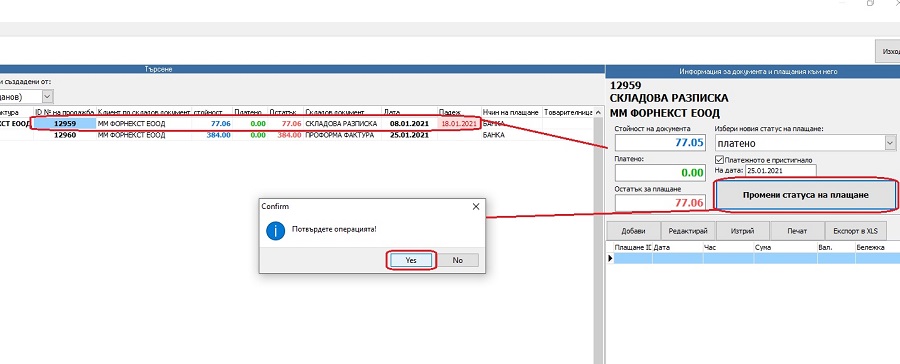Click Стойност на документа field 77.05
The width and height of the screenshot is (900, 364).
pos(660,142)
